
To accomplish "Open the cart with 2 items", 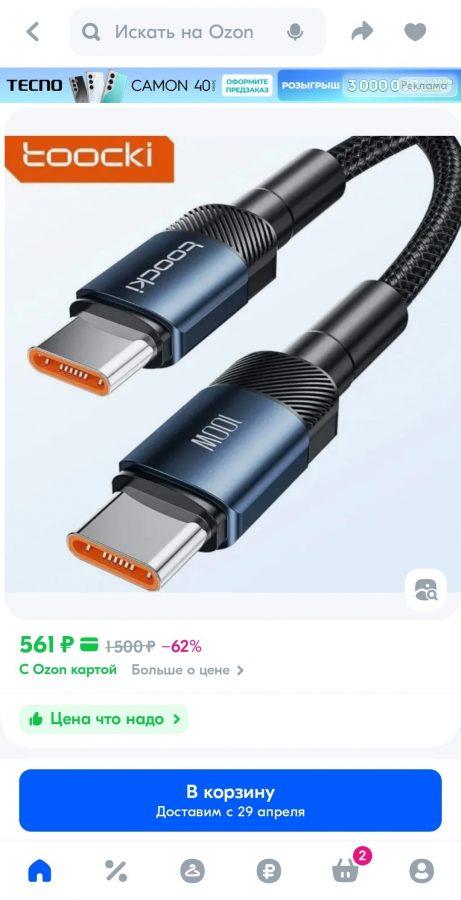I will (x=347, y=868).
